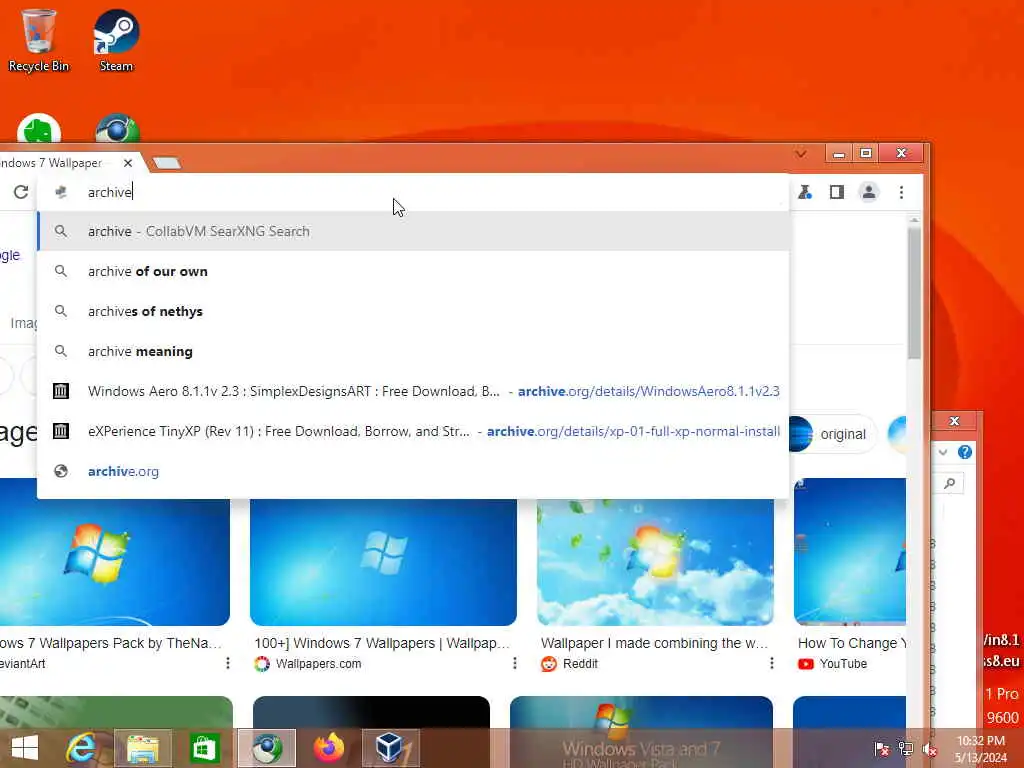Click the Wallpapers.com source label
Viewport: 1024px width, 768px height.
pyautogui.click(x=318, y=664)
